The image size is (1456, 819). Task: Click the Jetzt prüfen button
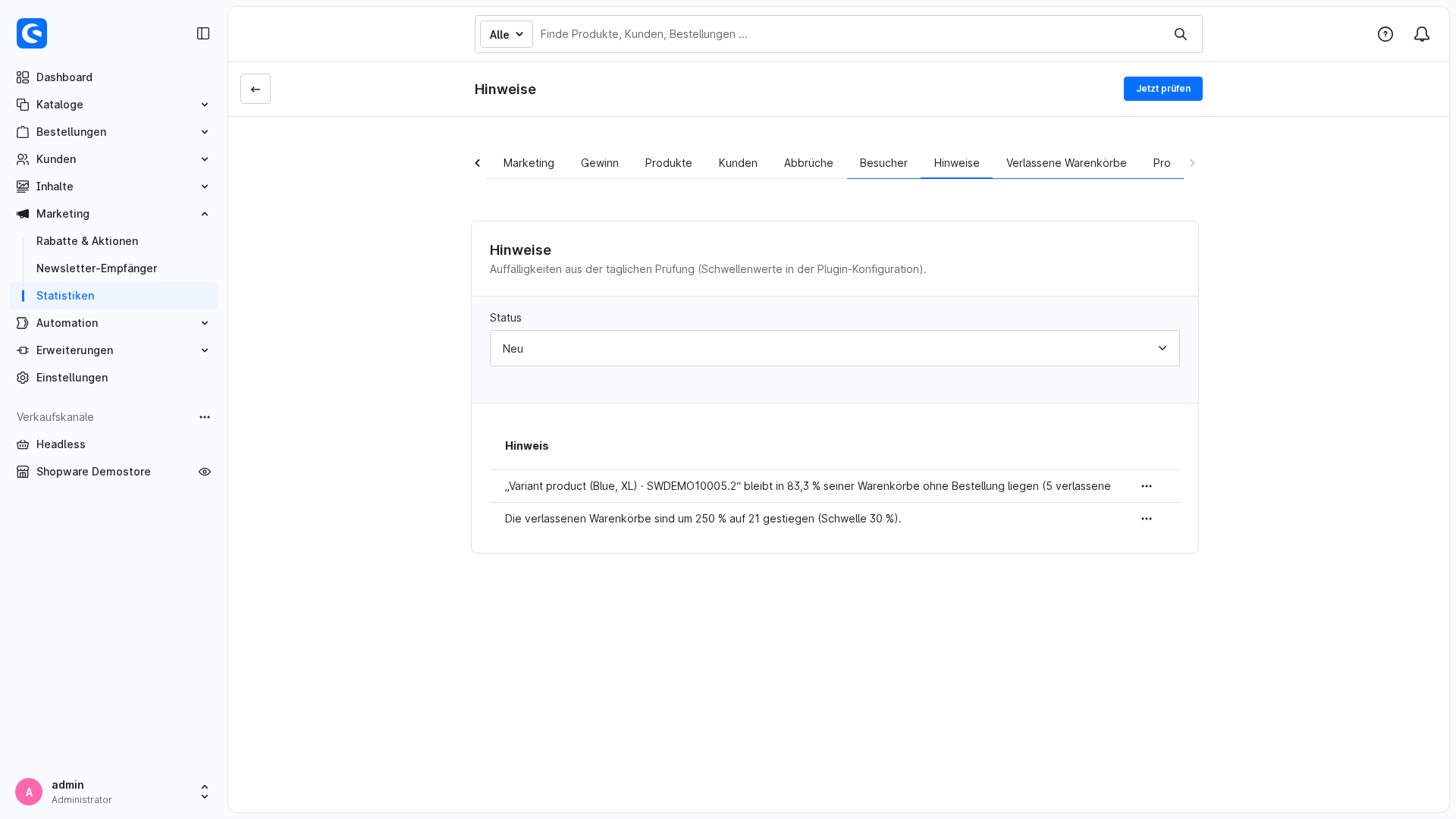tap(1163, 89)
